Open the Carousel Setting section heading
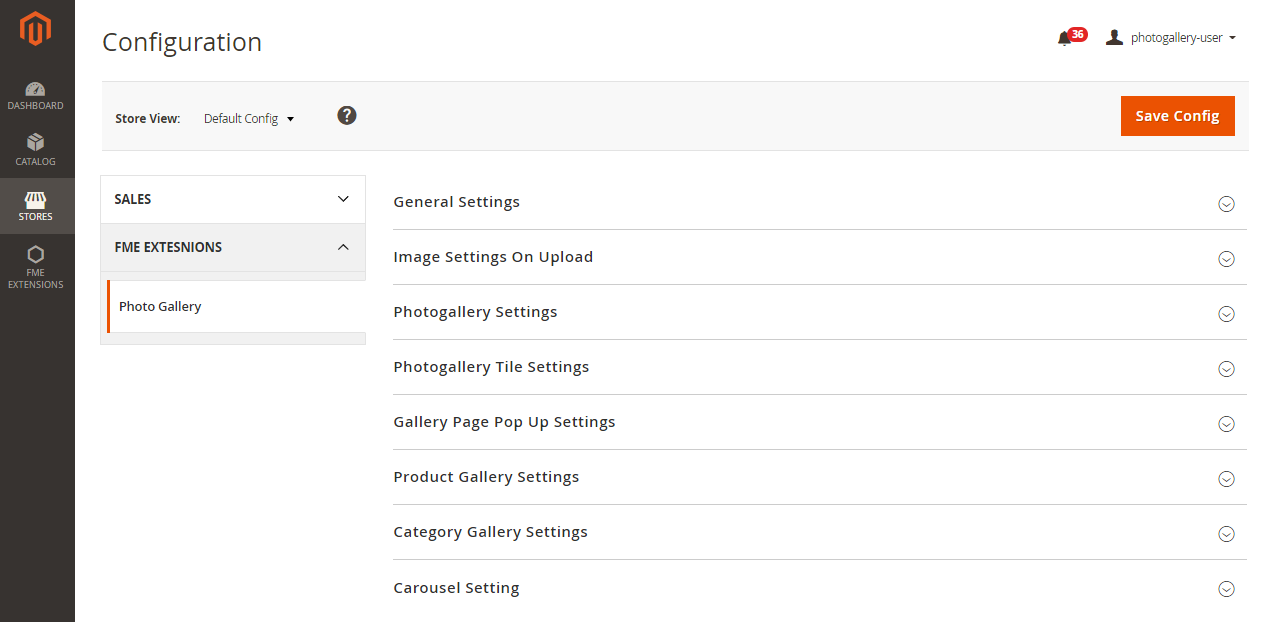The height and width of the screenshot is (622, 1264). click(457, 588)
